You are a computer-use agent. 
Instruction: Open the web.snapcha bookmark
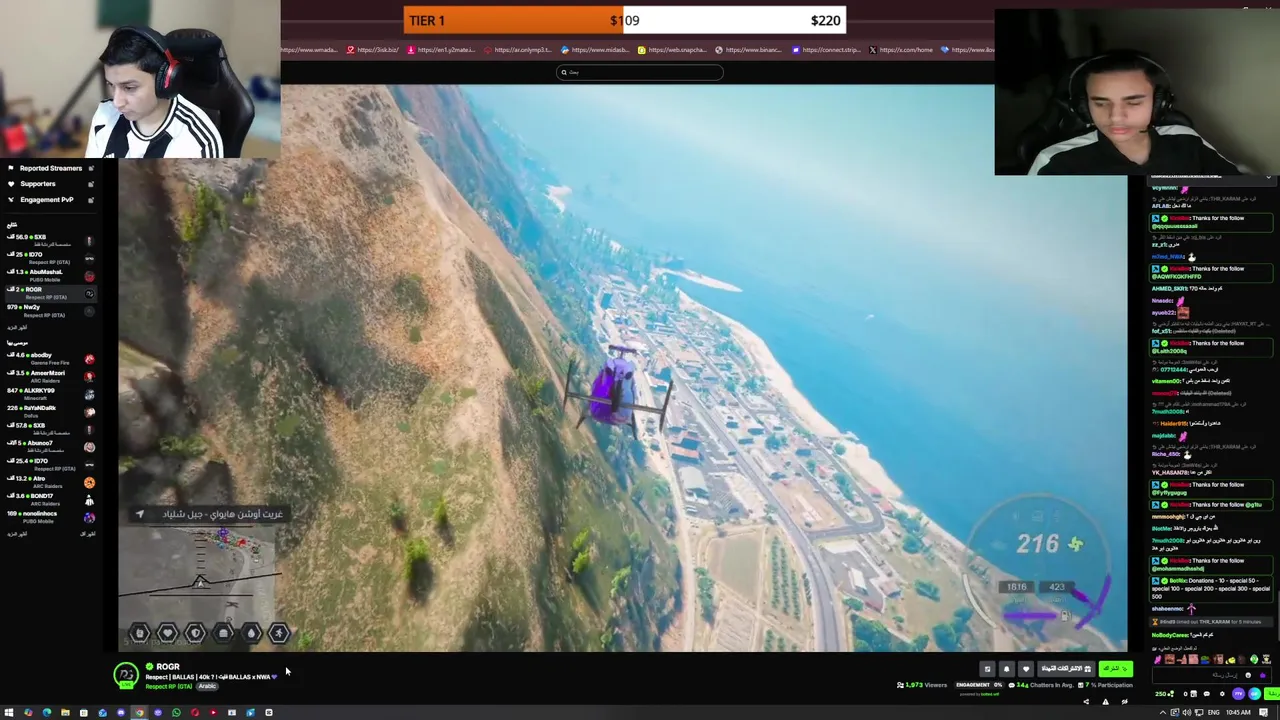click(x=672, y=50)
